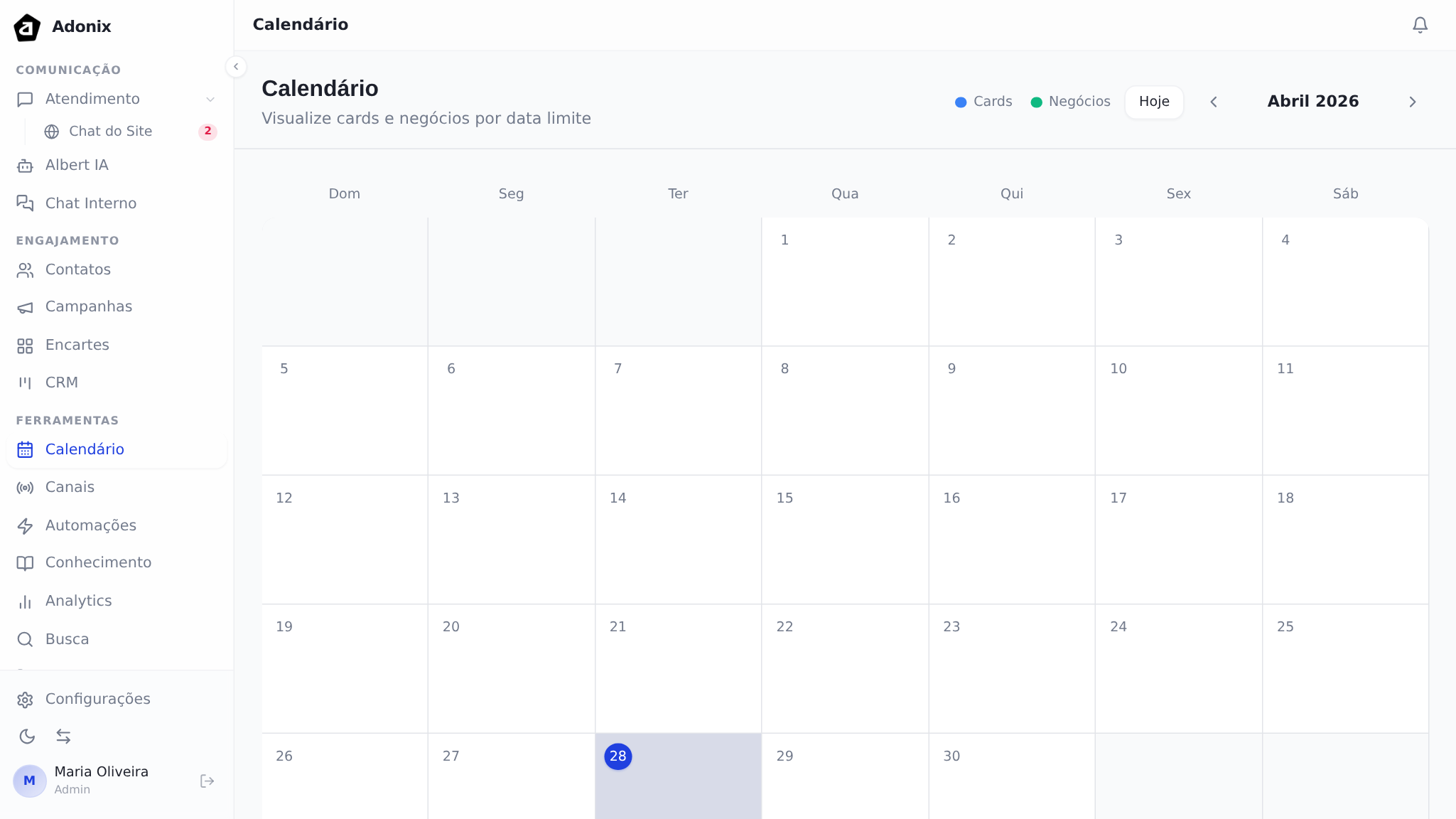Viewport: 1456px width, 819px height.
Task: Open the Busca menu item
Action: (117, 640)
